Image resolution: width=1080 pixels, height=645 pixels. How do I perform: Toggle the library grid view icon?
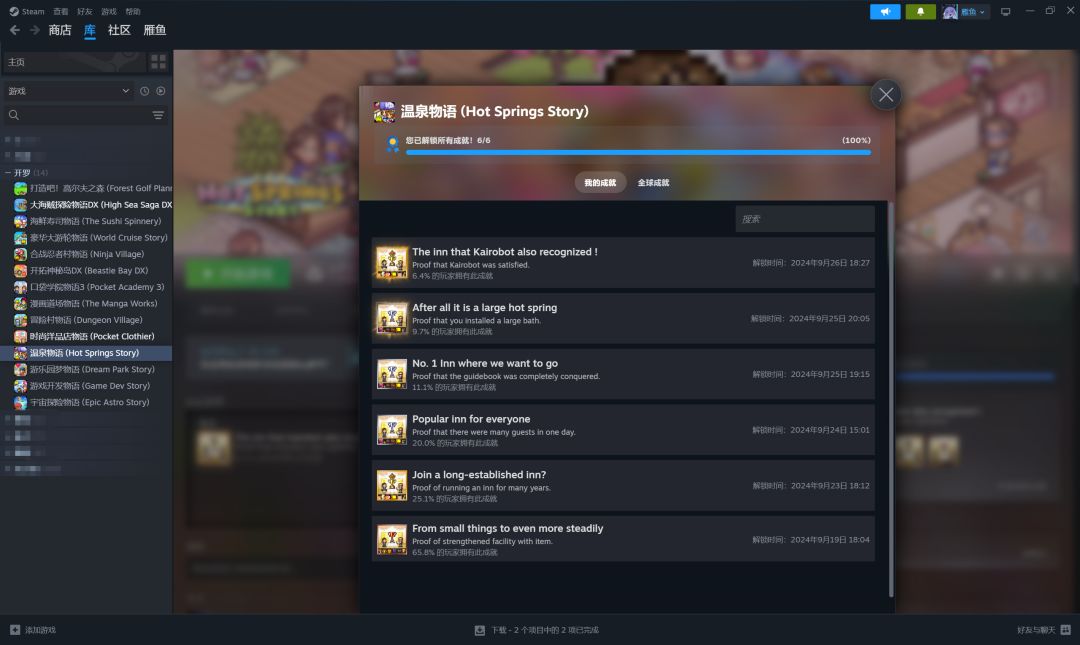point(158,62)
